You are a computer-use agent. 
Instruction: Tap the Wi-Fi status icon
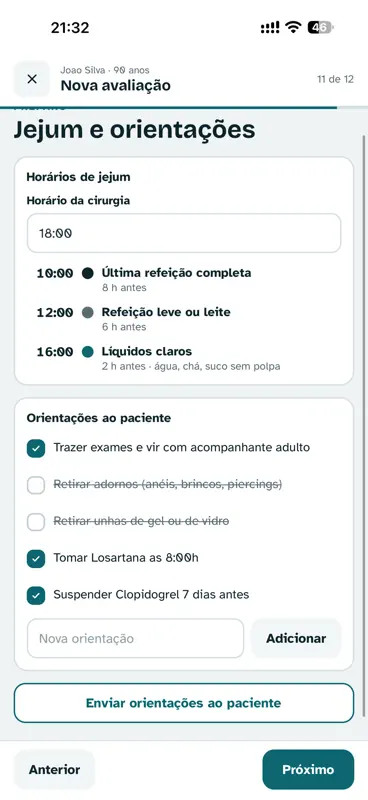[x=293, y=27]
